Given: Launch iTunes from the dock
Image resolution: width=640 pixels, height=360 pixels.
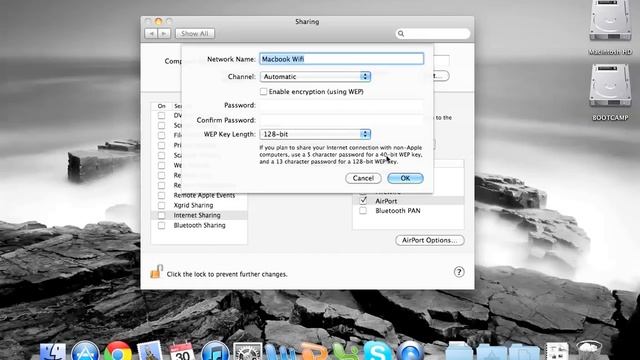Looking at the screenshot, I should pyautogui.click(x=215, y=351).
